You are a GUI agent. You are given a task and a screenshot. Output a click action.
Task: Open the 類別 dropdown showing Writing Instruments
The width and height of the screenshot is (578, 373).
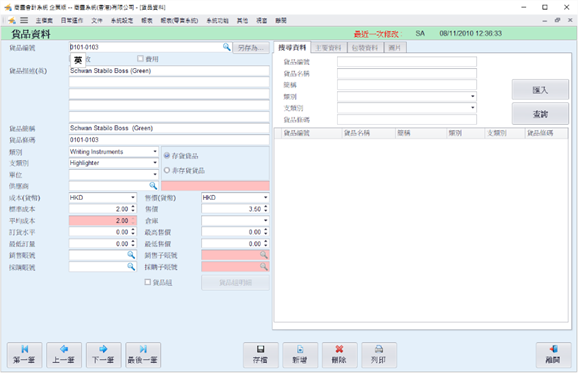[x=155, y=151]
